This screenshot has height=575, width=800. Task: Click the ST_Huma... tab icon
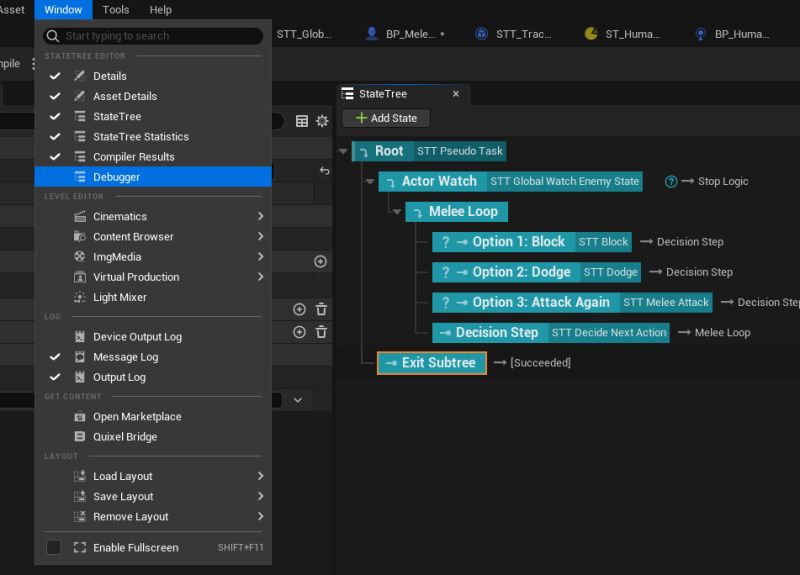pyautogui.click(x=591, y=34)
